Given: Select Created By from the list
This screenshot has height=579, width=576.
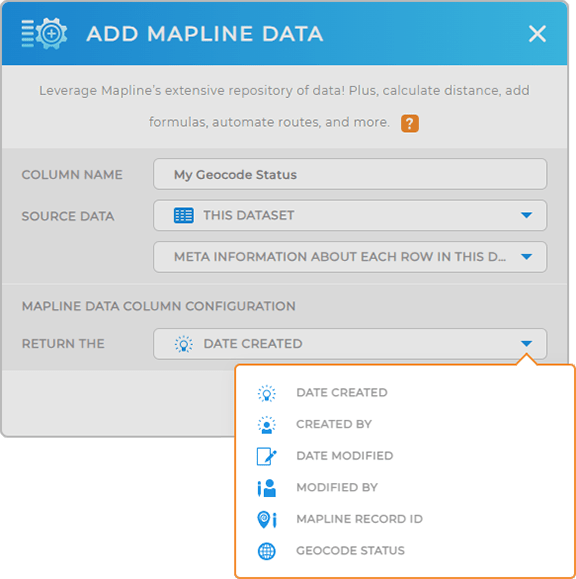Looking at the screenshot, I should pos(334,424).
